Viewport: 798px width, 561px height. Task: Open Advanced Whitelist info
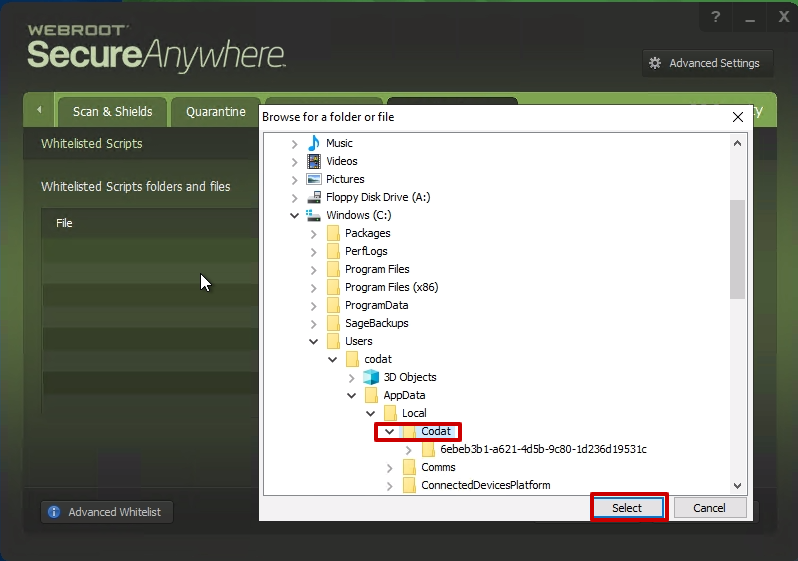point(107,512)
